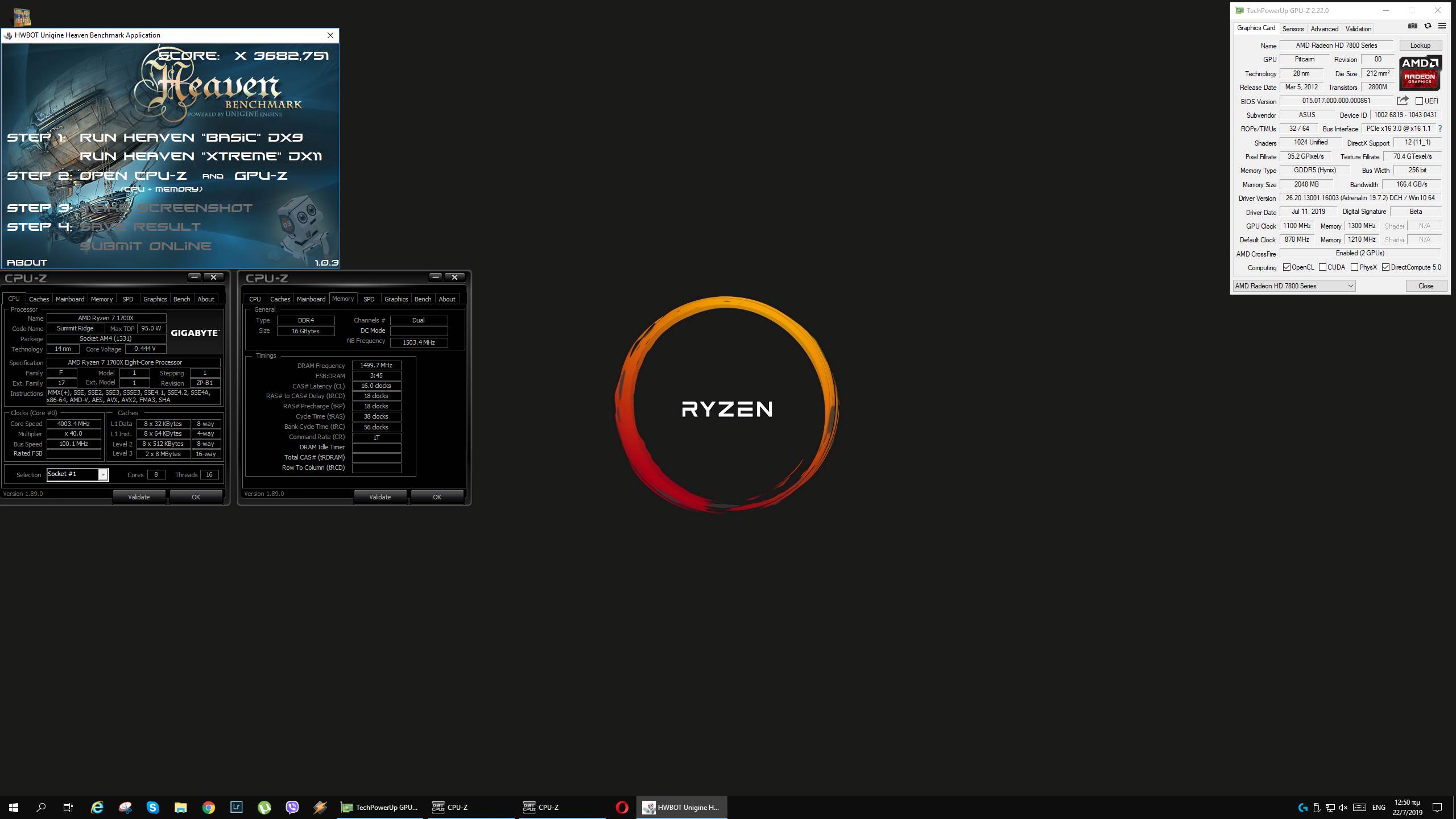Open Opera browser from taskbar
This screenshot has width=1456, height=819.
(x=622, y=807)
